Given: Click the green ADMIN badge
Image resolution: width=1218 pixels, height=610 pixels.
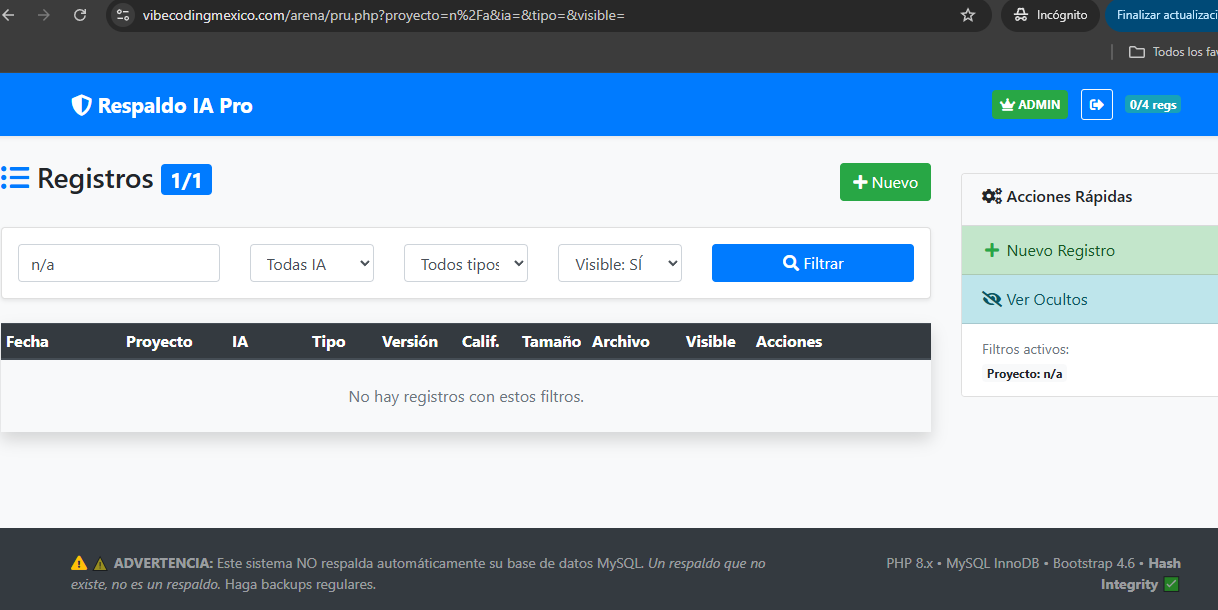Looking at the screenshot, I should click(x=1029, y=104).
